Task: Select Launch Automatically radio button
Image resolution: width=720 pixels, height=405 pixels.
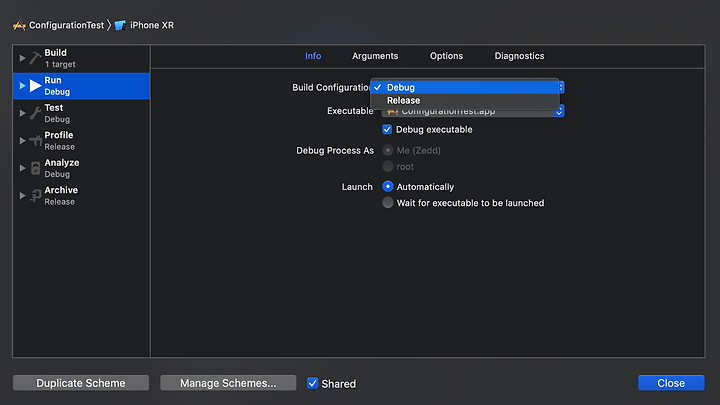Action: pyautogui.click(x=388, y=186)
